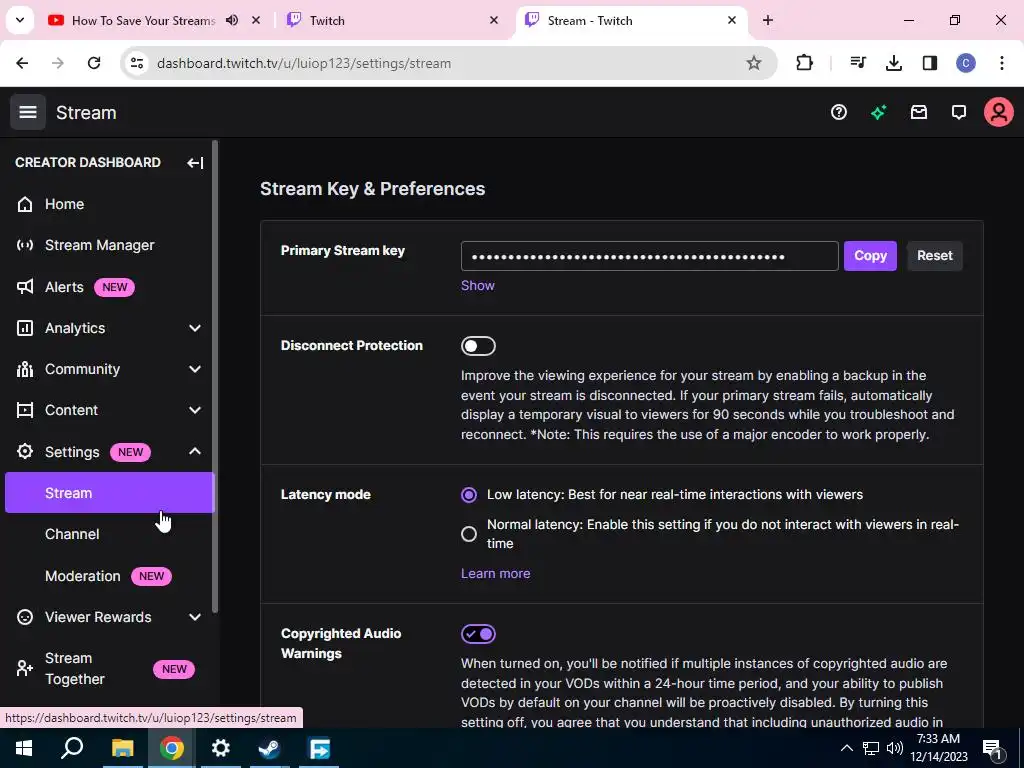
Task: Expand the Community section chevron
Action: click(x=195, y=369)
